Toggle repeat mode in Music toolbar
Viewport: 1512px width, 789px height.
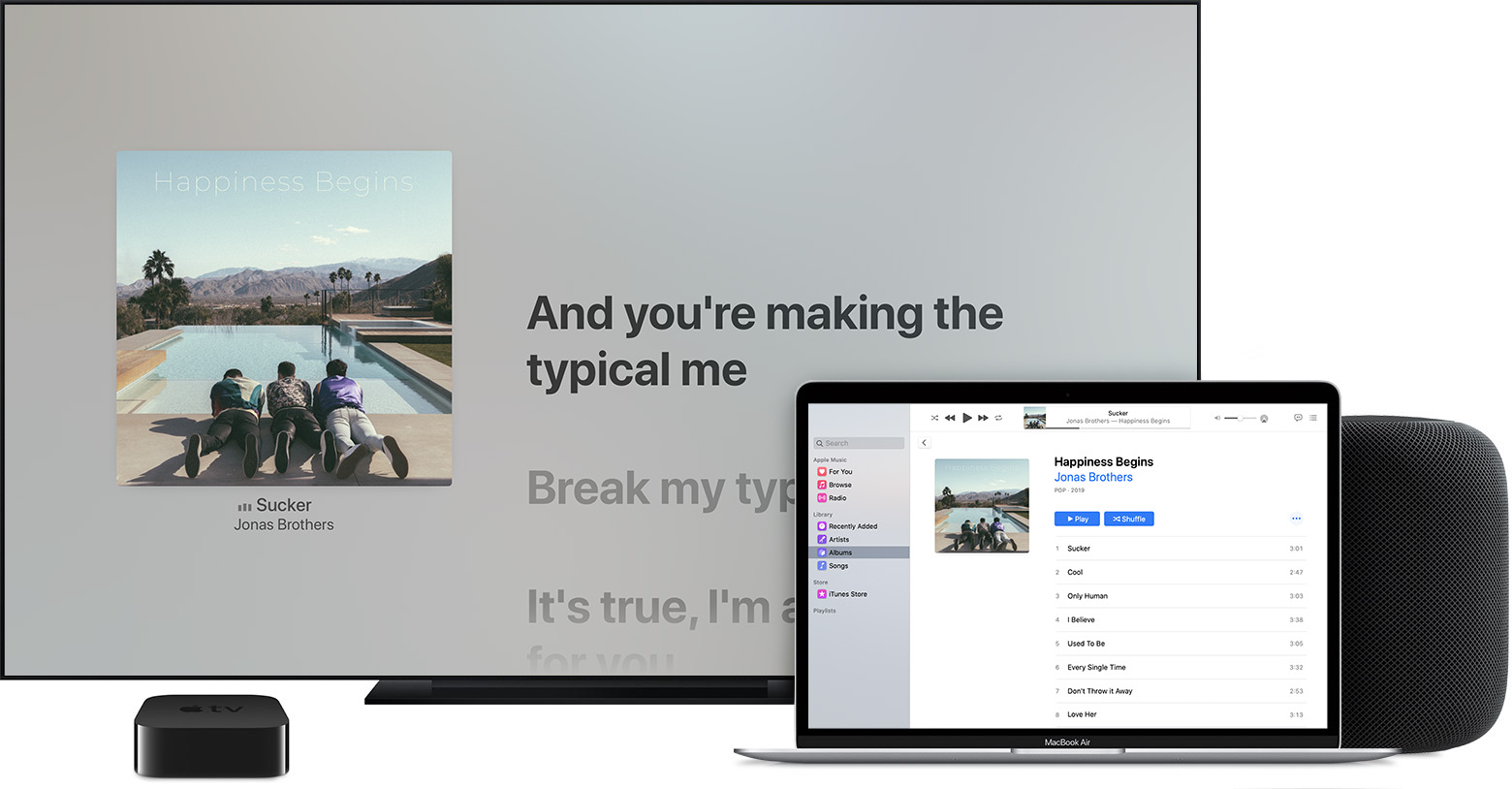click(998, 418)
